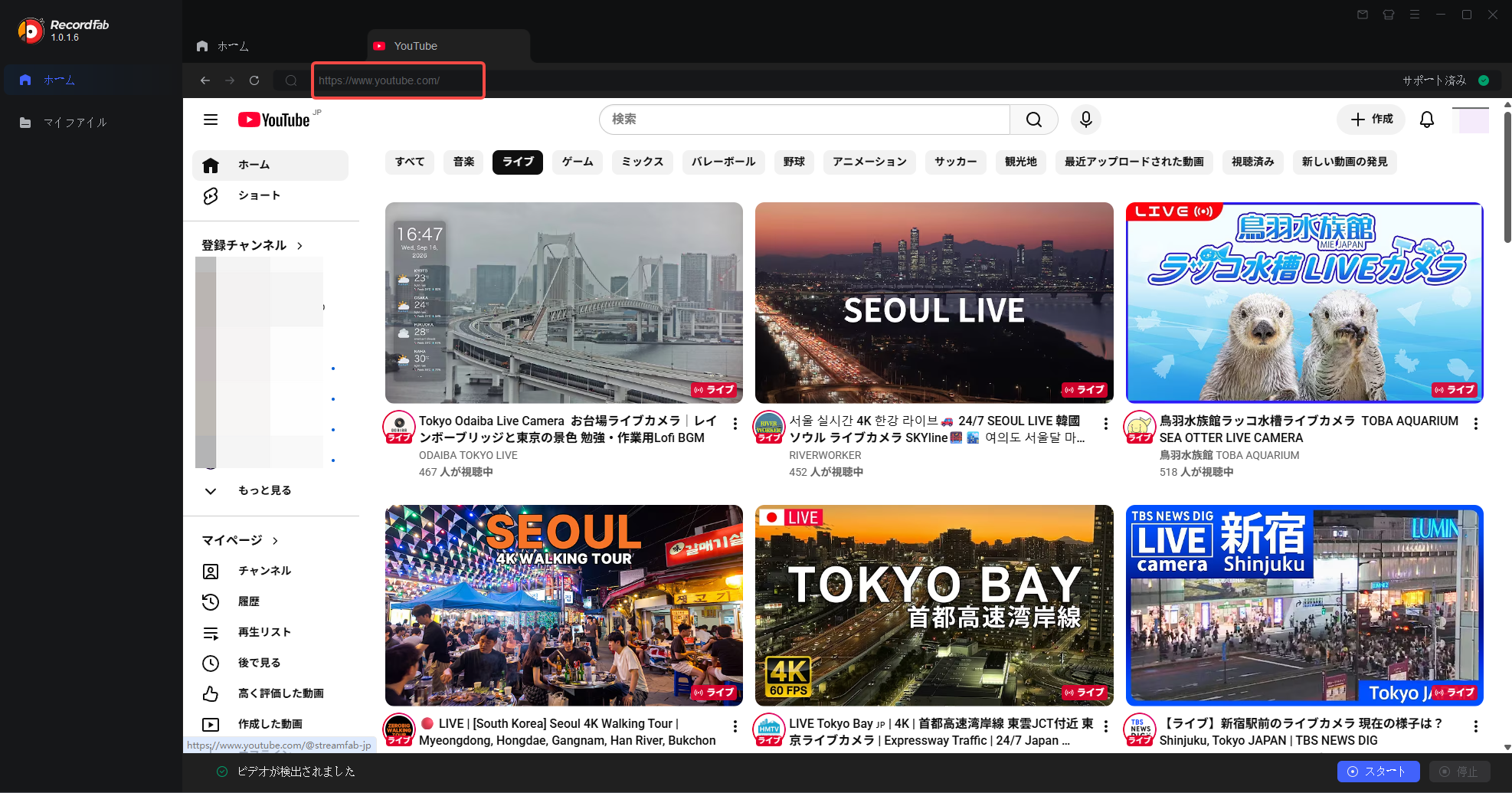Select the 野球 filter chip
Screen dimensions: 1512x793
pyautogui.click(x=794, y=162)
